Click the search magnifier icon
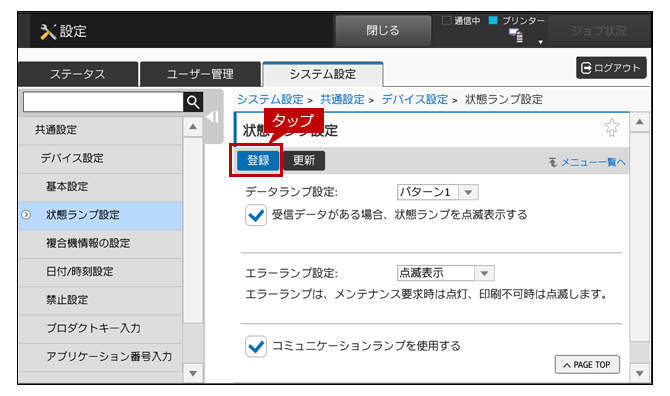 coord(193,102)
